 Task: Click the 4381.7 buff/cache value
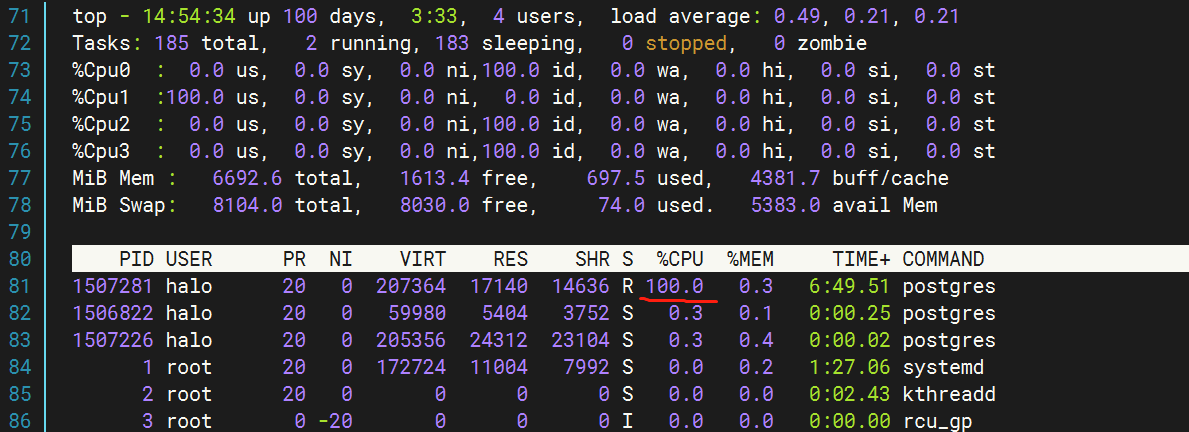pos(786,179)
